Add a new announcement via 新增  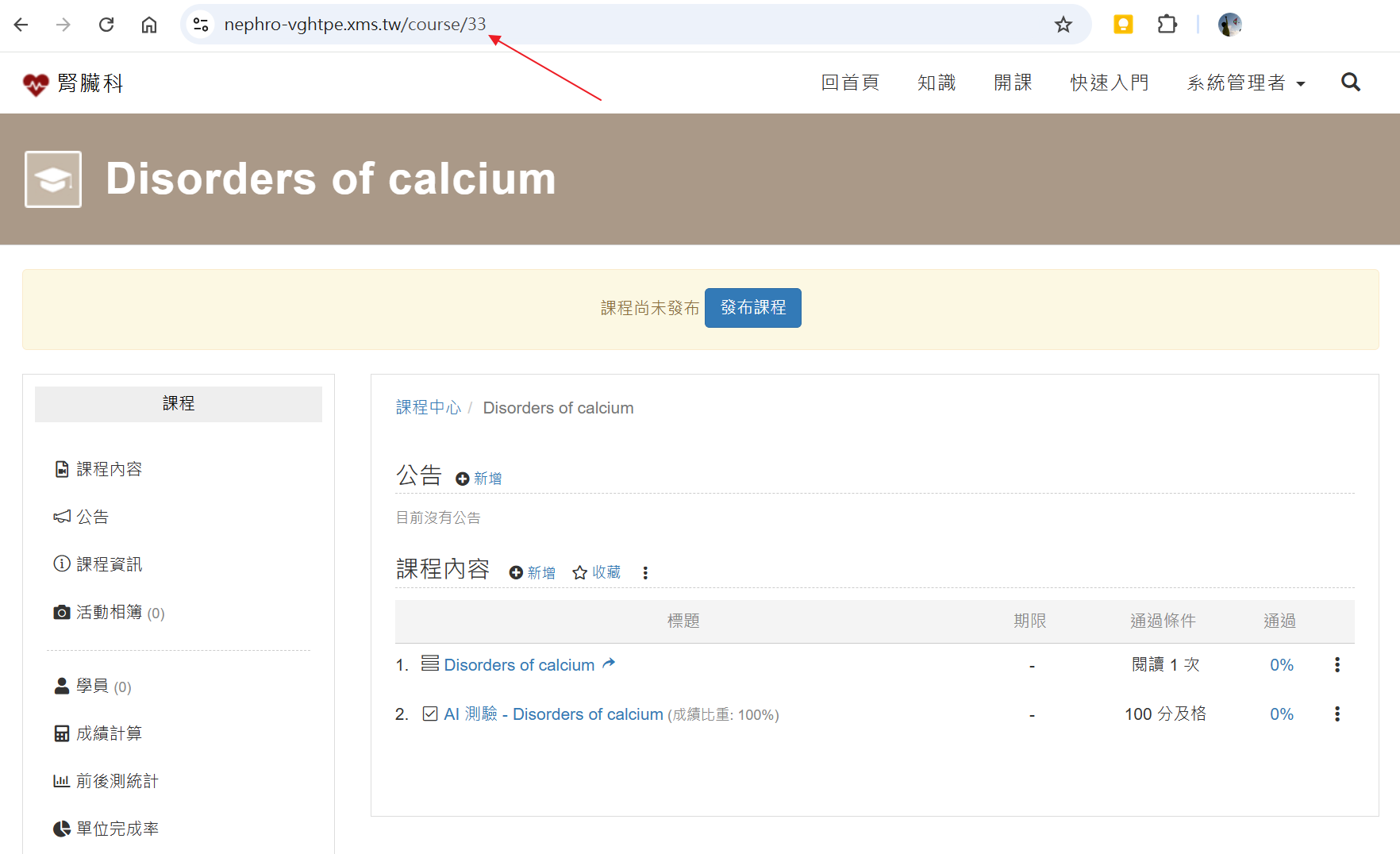pos(479,479)
